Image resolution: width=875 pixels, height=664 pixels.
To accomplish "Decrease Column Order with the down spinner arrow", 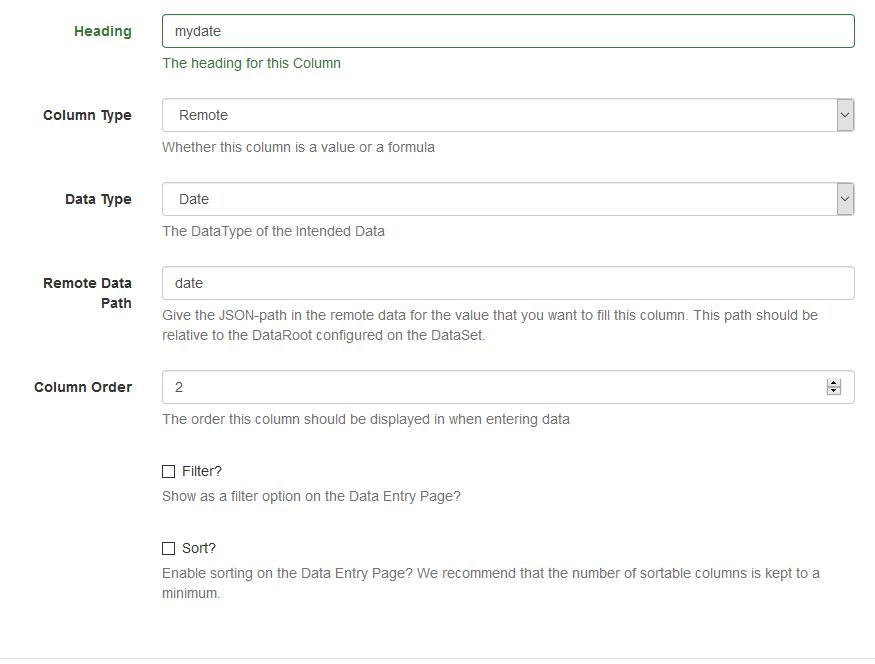I will (x=834, y=391).
